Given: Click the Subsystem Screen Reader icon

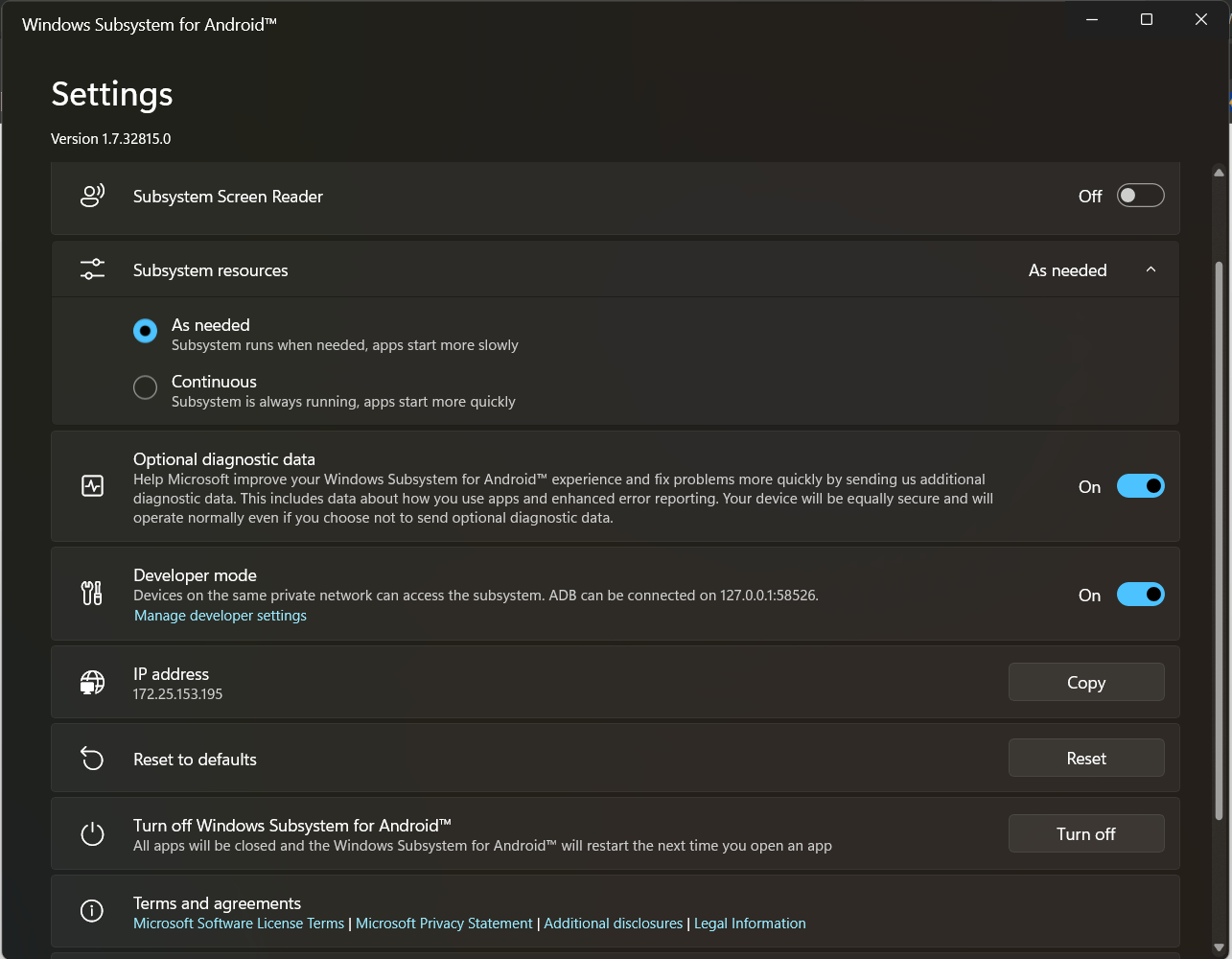Looking at the screenshot, I should [x=91, y=195].
